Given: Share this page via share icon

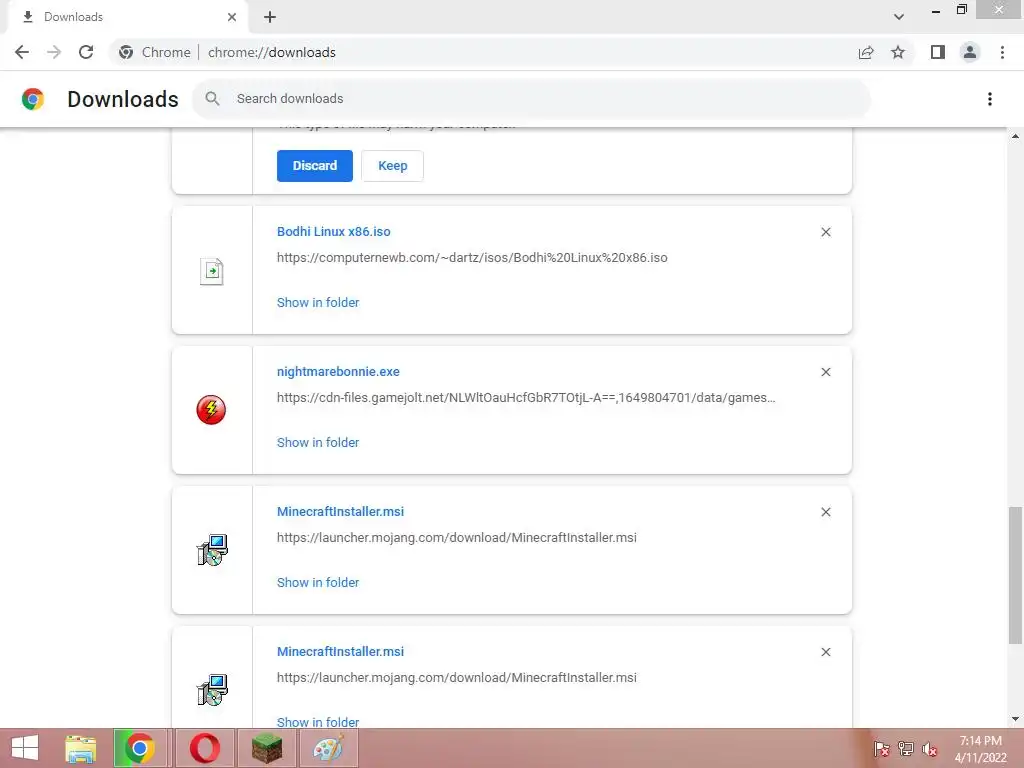Looking at the screenshot, I should tap(866, 52).
